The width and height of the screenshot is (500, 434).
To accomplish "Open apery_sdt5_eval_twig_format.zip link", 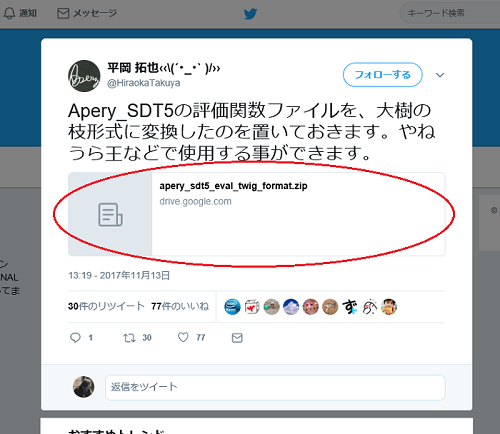I will click(x=233, y=186).
